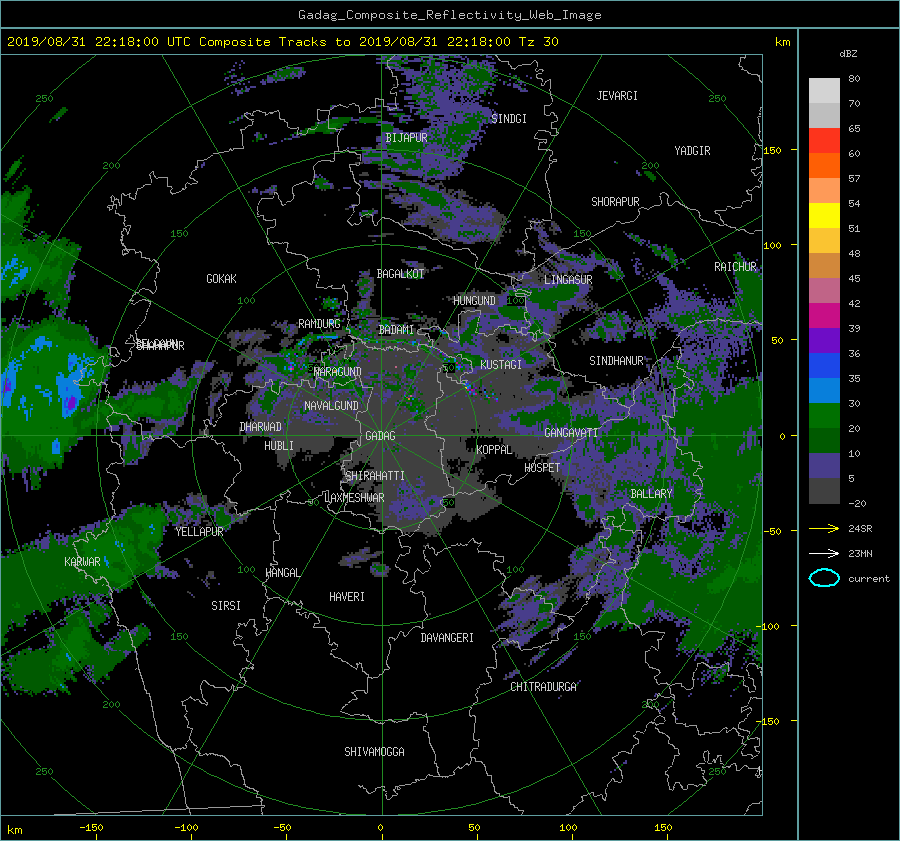Viewport: 900px width, 841px height.
Task: Click the Tz 30 header value
Action: coord(538,42)
